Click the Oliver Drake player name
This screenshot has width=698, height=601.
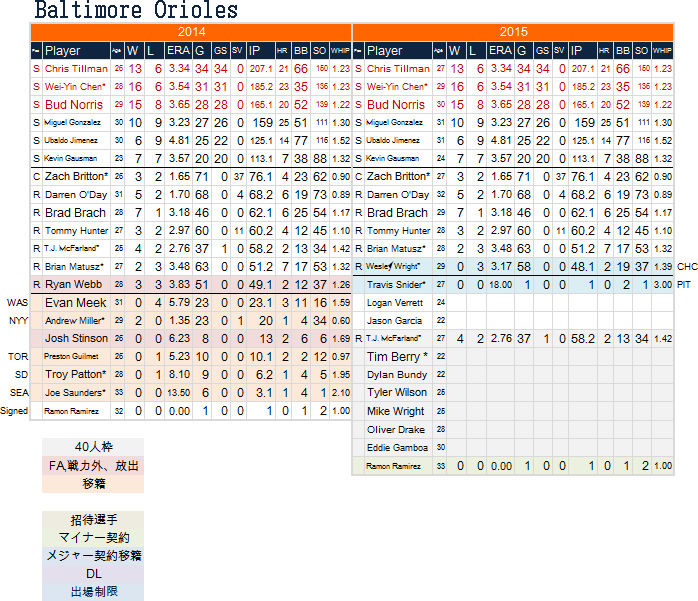[396, 430]
